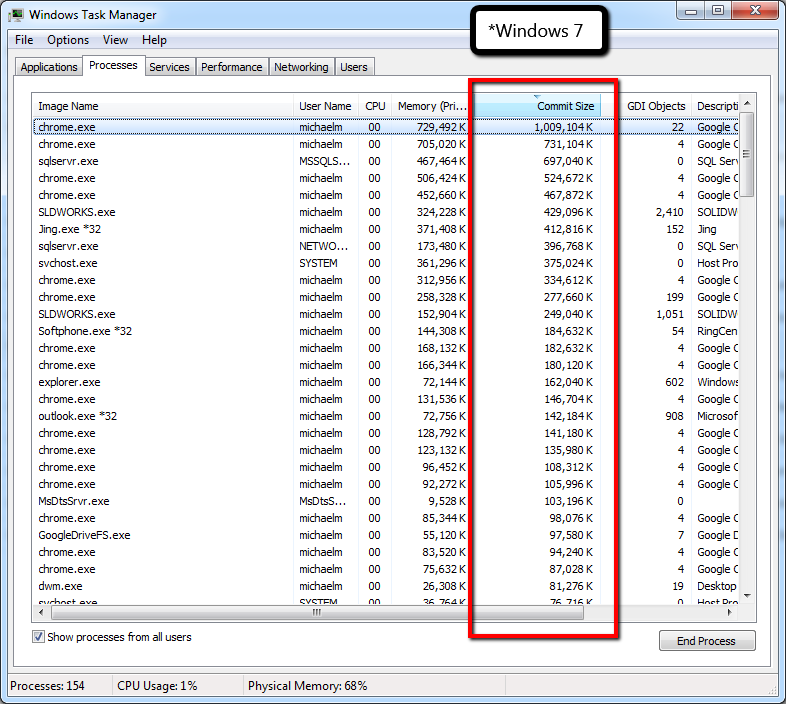Image resolution: width=786 pixels, height=704 pixels.
Task: Select the Jing.exe *32 process
Action: [x=386, y=229]
